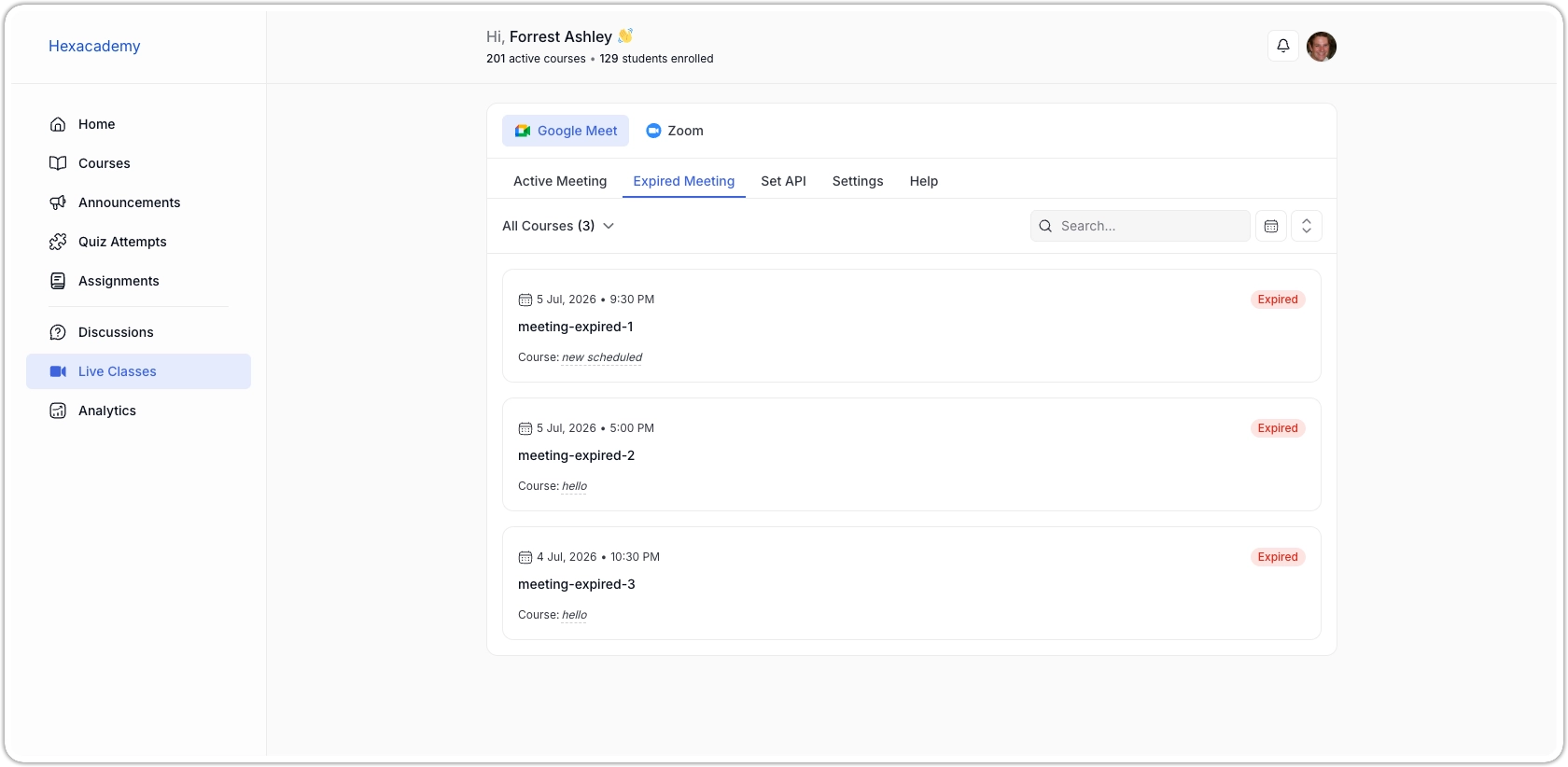Viewport: 1568px width, 767px height.
Task: Open notifications bell
Action: point(1283,46)
